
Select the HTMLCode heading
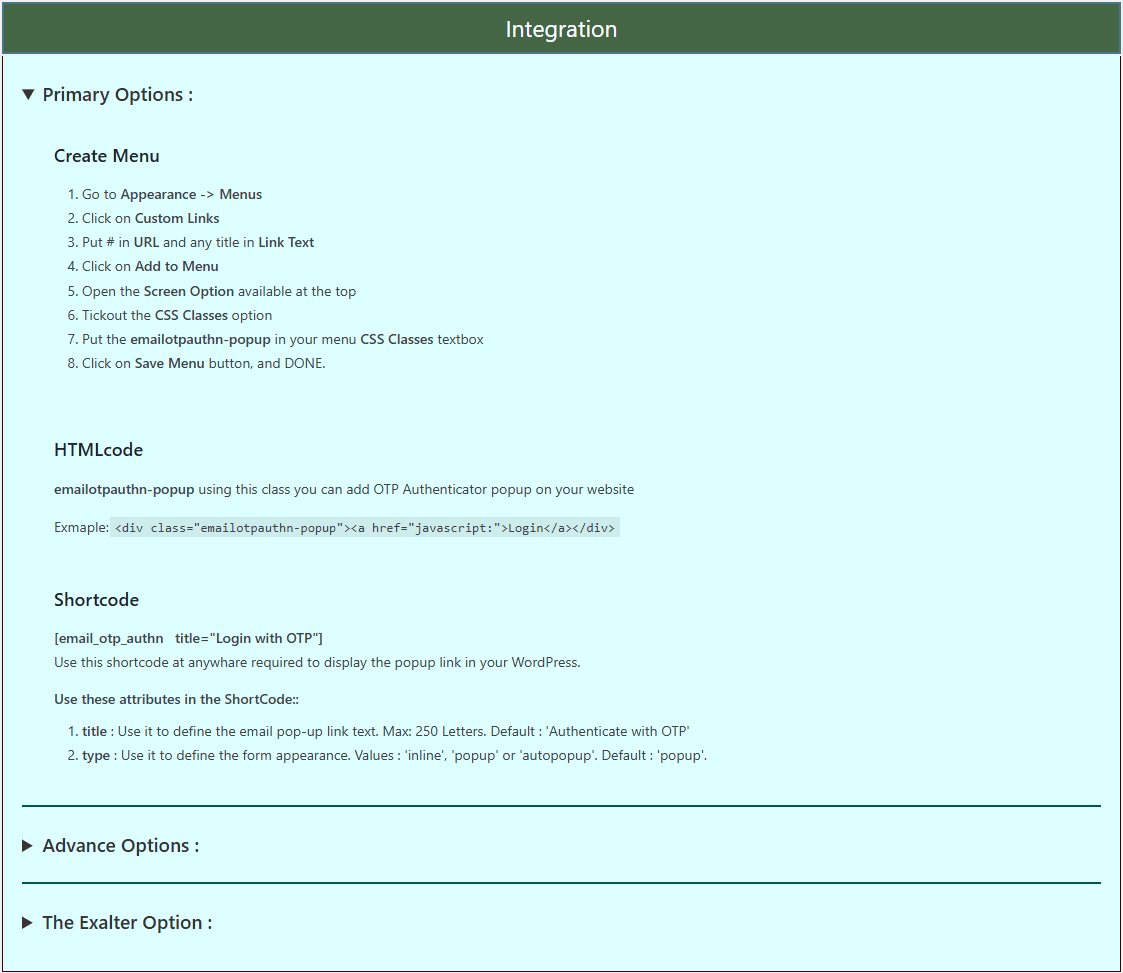click(98, 450)
